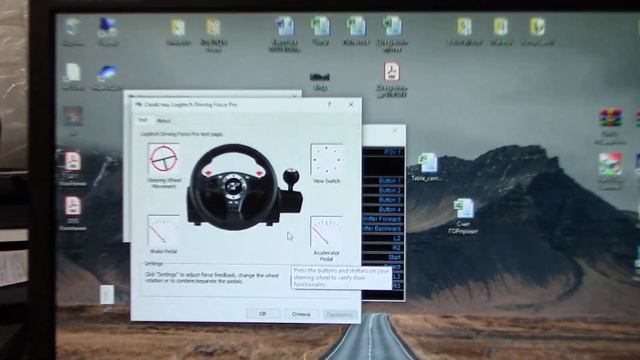Open the PDF icon below the Excel files
This screenshot has width=640, height=360.
pos(391,80)
